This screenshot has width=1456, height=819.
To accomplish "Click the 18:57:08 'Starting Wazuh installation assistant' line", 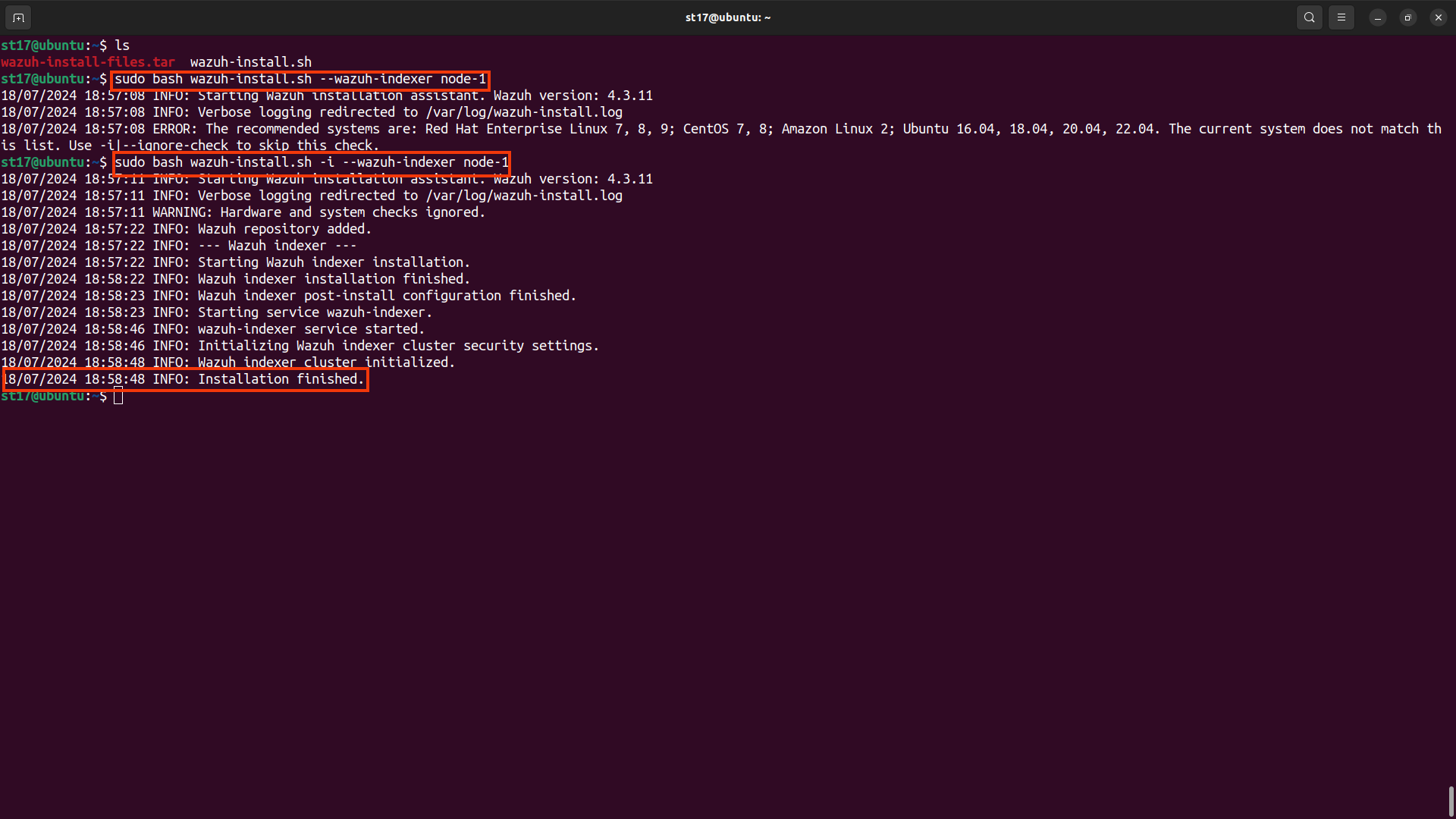I will pyautogui.click(x=327, y=96).
